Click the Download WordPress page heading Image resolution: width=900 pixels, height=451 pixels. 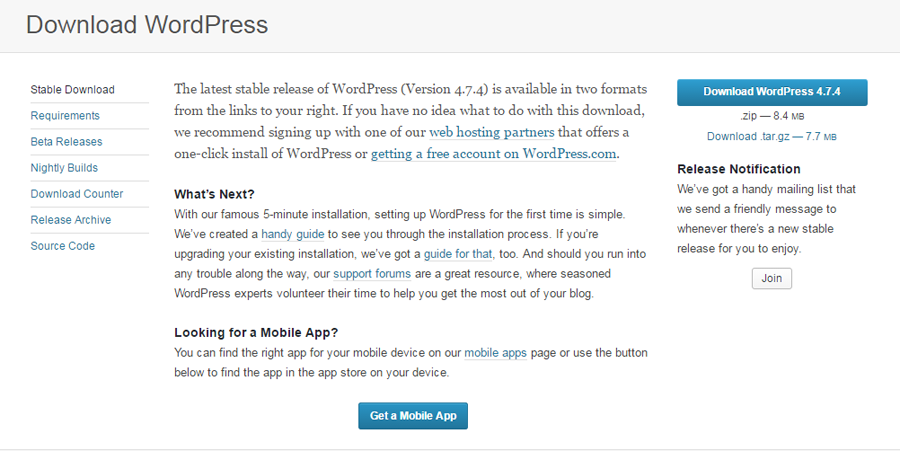pyautogui.click(x=147, y=25)
